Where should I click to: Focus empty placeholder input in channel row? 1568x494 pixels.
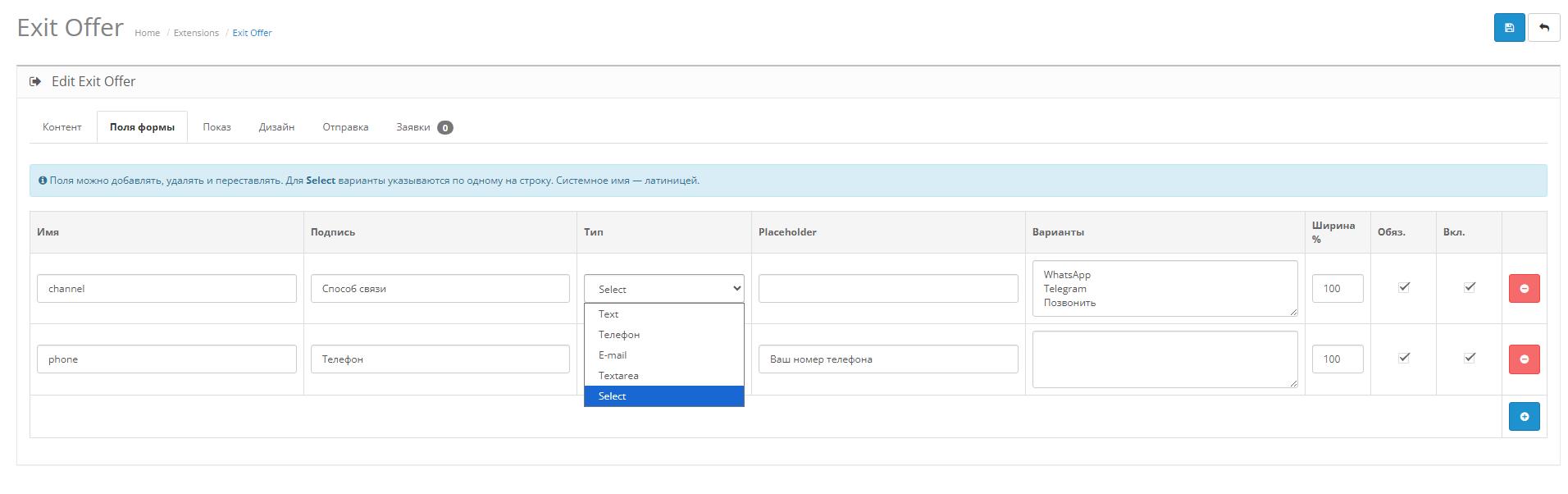[888, 289]
